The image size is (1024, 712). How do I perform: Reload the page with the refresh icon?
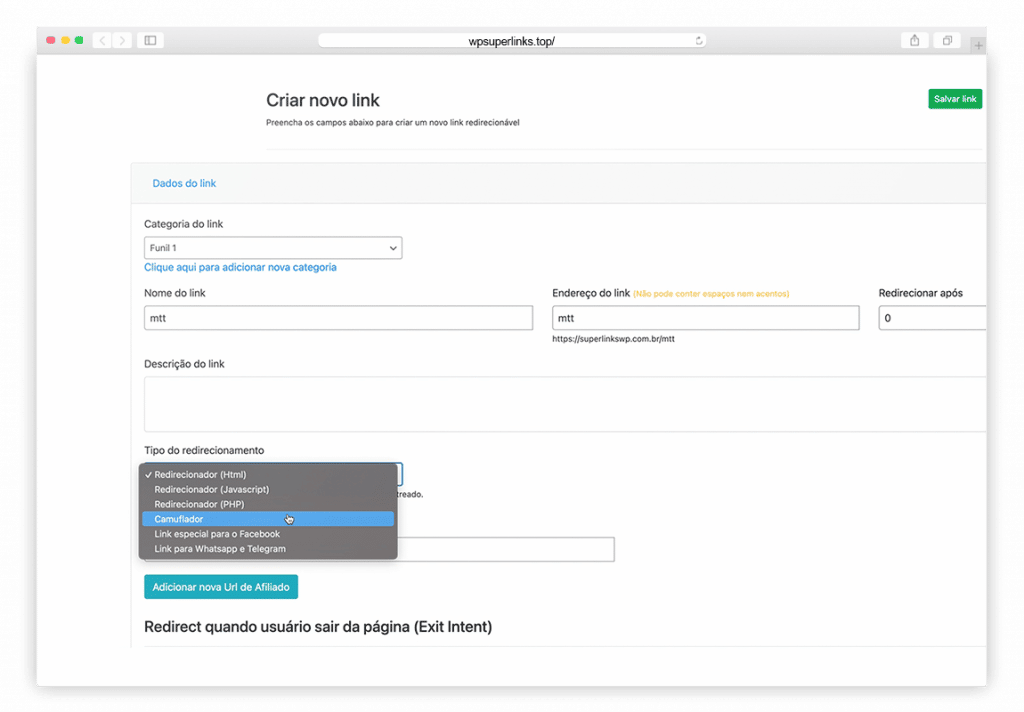698,41
